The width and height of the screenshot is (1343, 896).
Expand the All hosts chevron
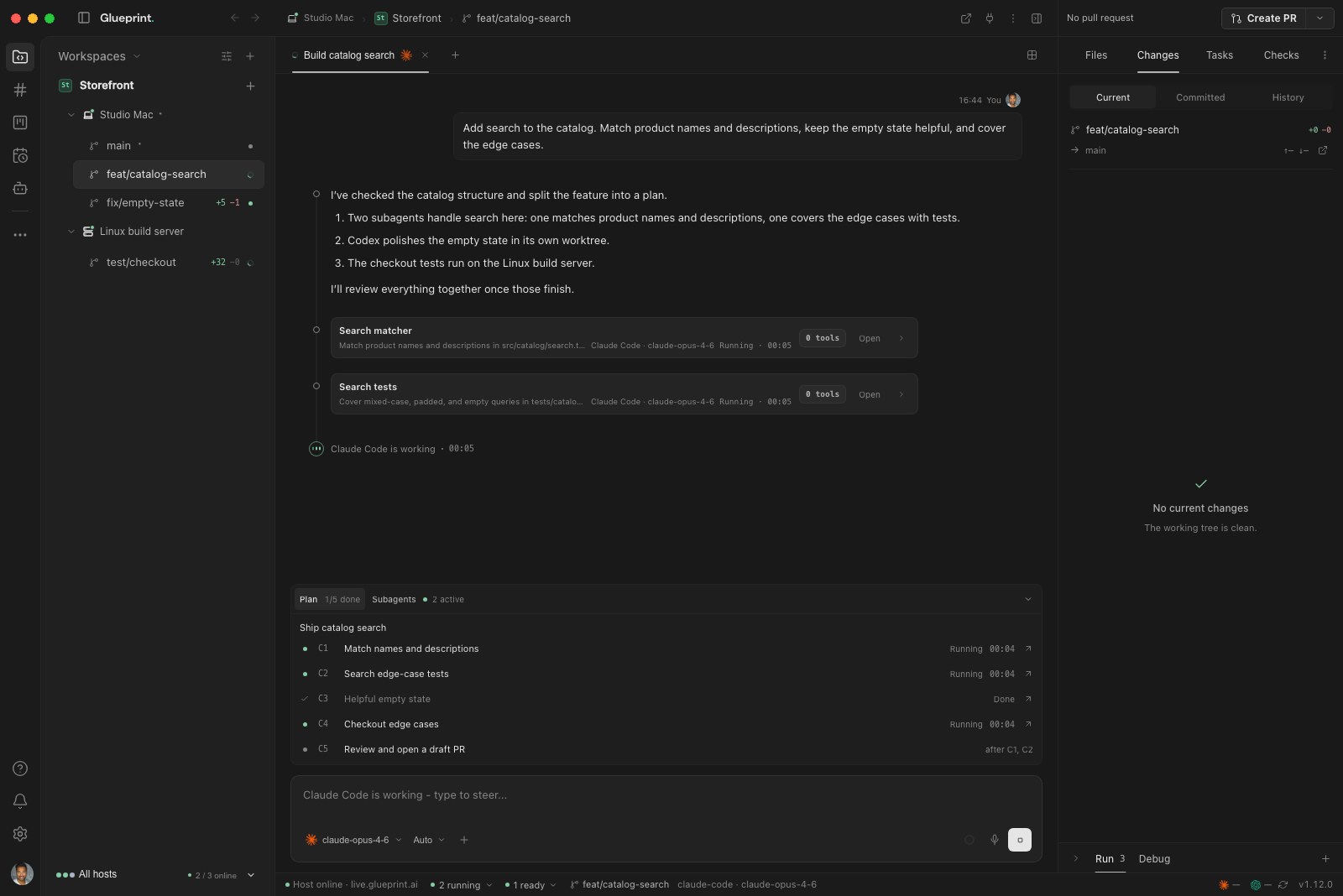(x=251, y=875)
